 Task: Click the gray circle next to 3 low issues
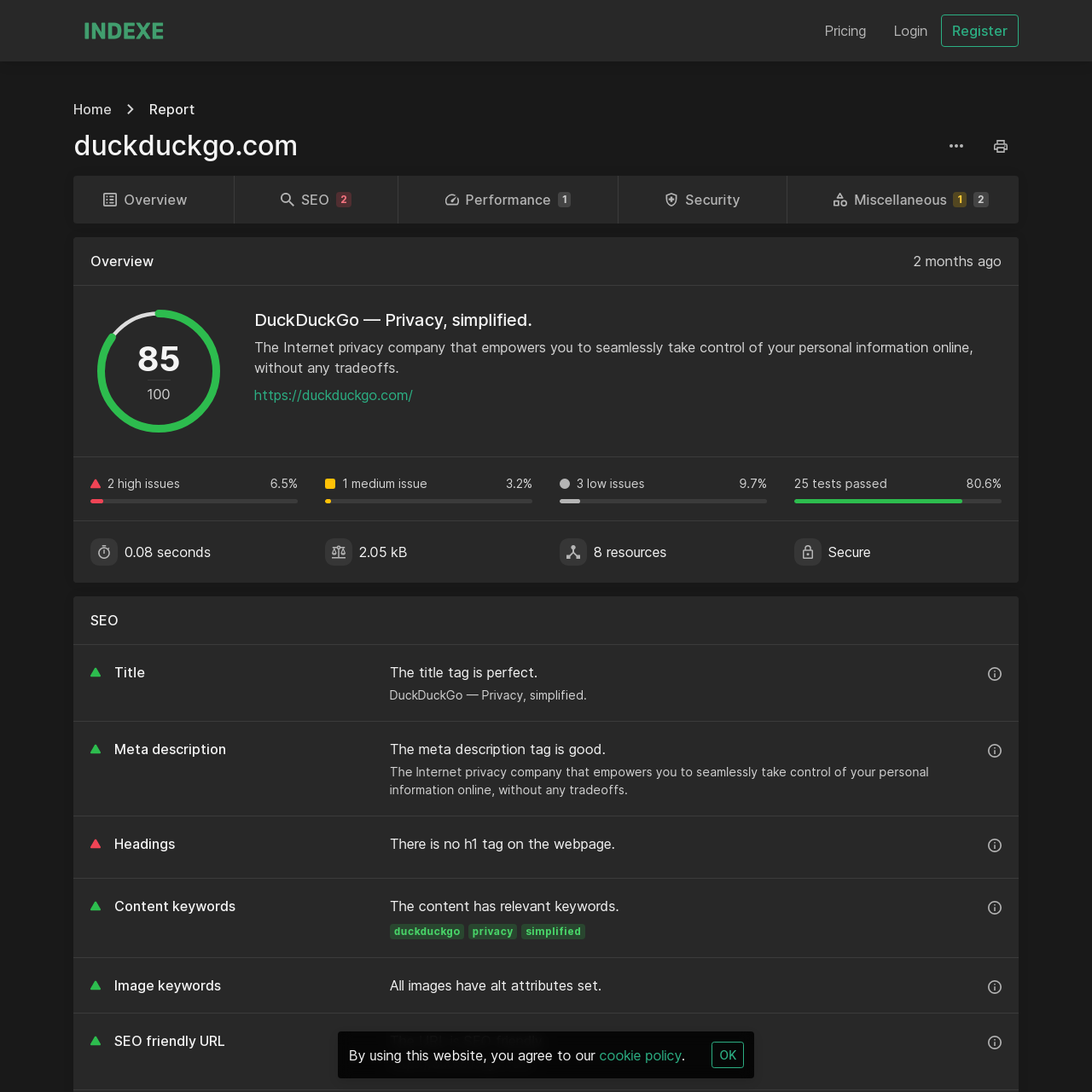click(565, 484)
